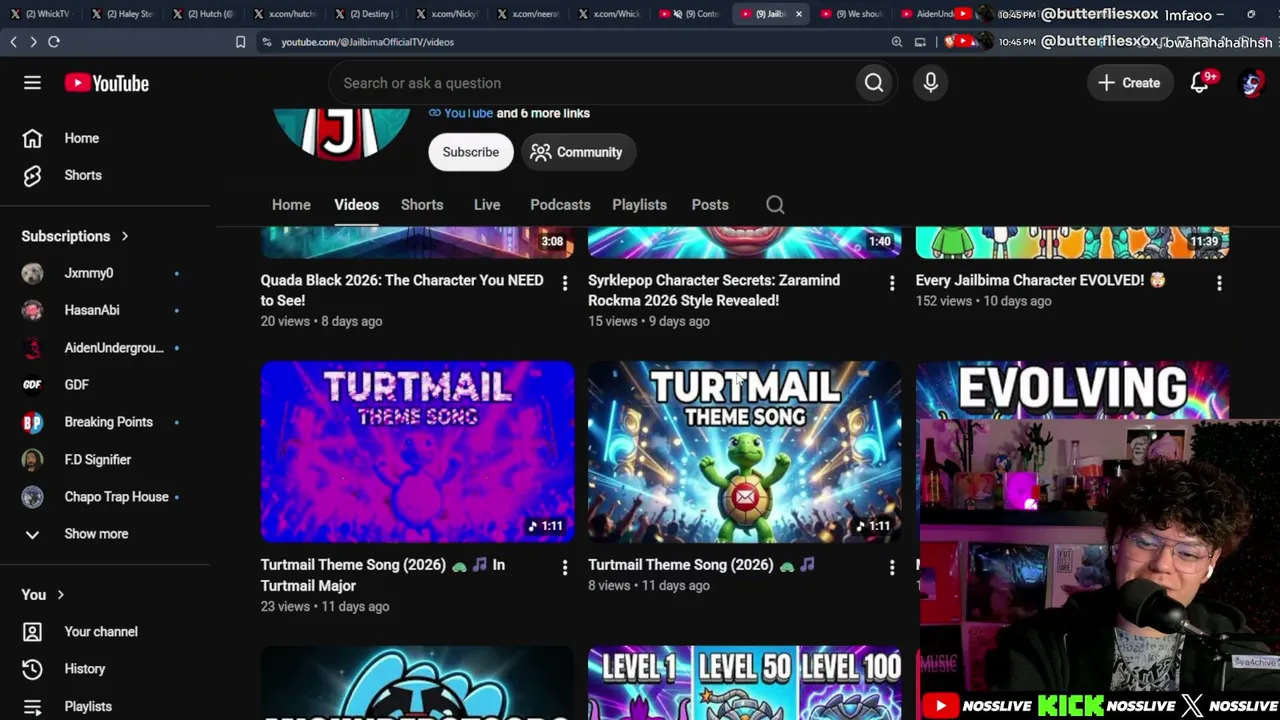Open Turtmail Theme Song In Turtmail Major title
The width and height of the screenshot is (1280, 720).
click(x=383, y=575)
